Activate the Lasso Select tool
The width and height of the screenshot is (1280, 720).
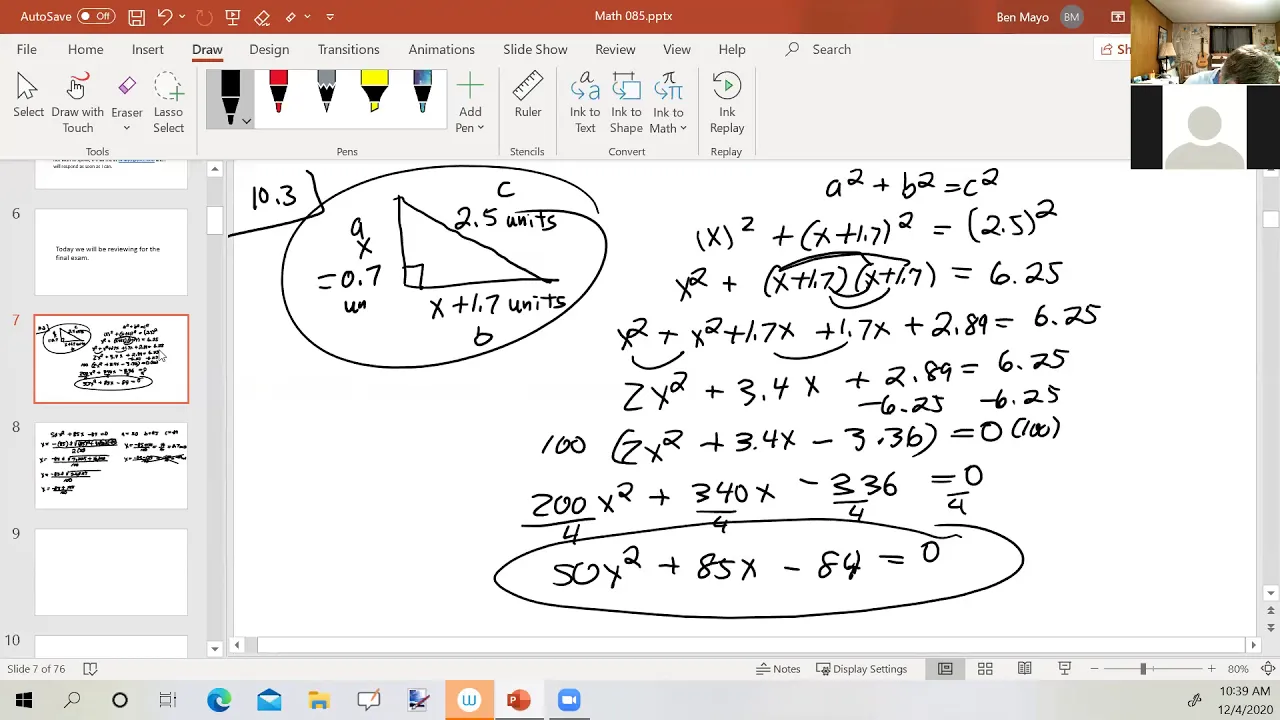168,102
